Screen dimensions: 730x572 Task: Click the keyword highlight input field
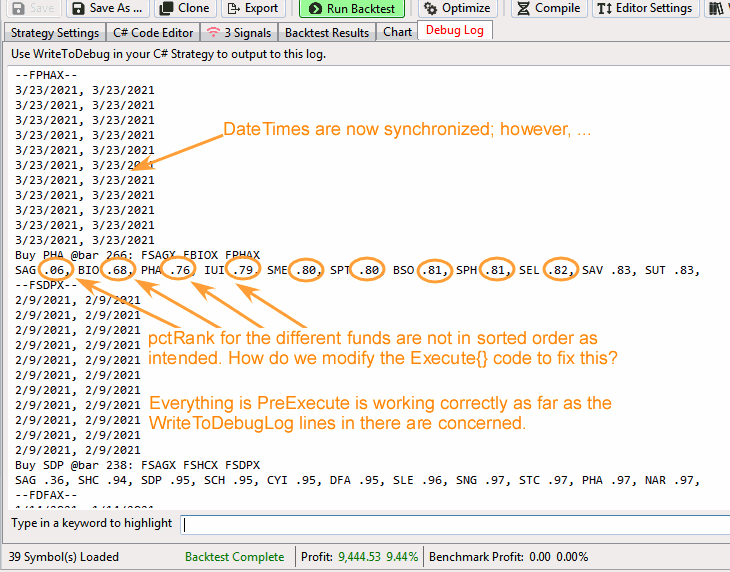(x=450, y=524)
